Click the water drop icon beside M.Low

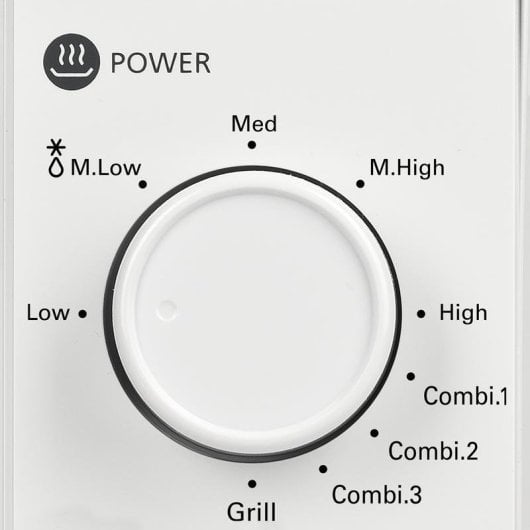pos(56,168)
